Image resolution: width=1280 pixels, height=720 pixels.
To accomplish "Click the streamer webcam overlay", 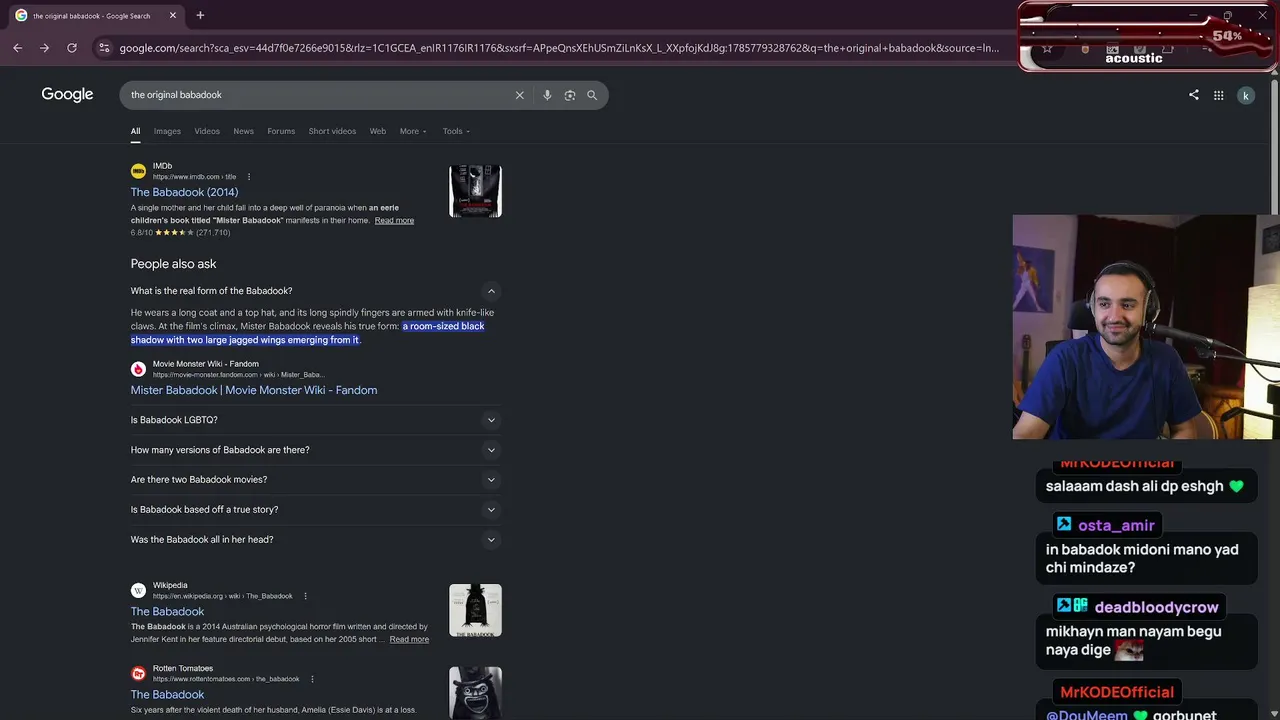I will point(1146,327).
